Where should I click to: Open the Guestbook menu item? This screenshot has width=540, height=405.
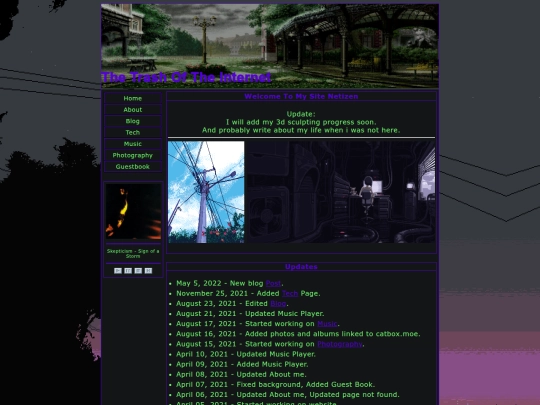(133, 167)
